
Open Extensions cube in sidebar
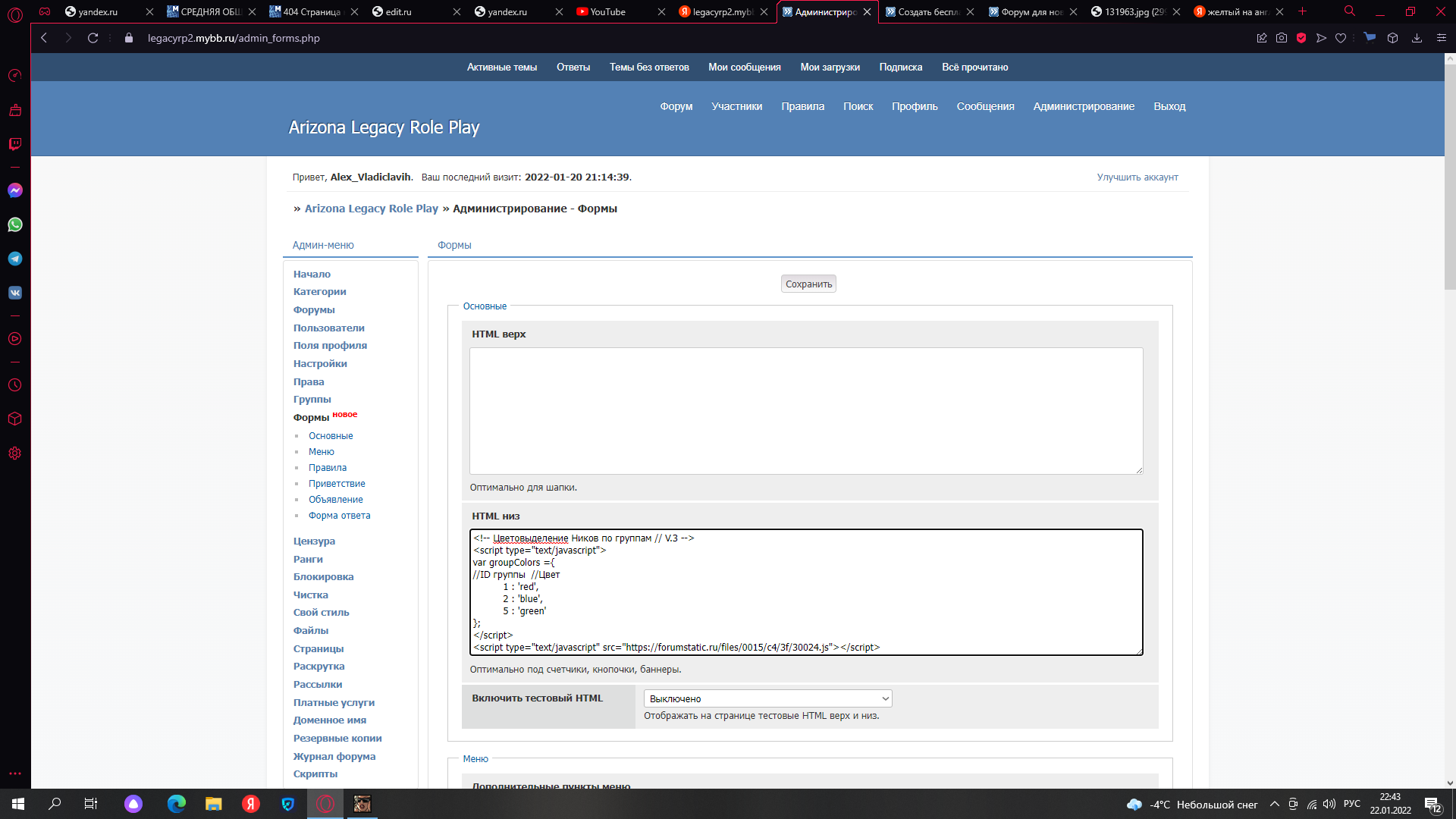coord(15,419)
